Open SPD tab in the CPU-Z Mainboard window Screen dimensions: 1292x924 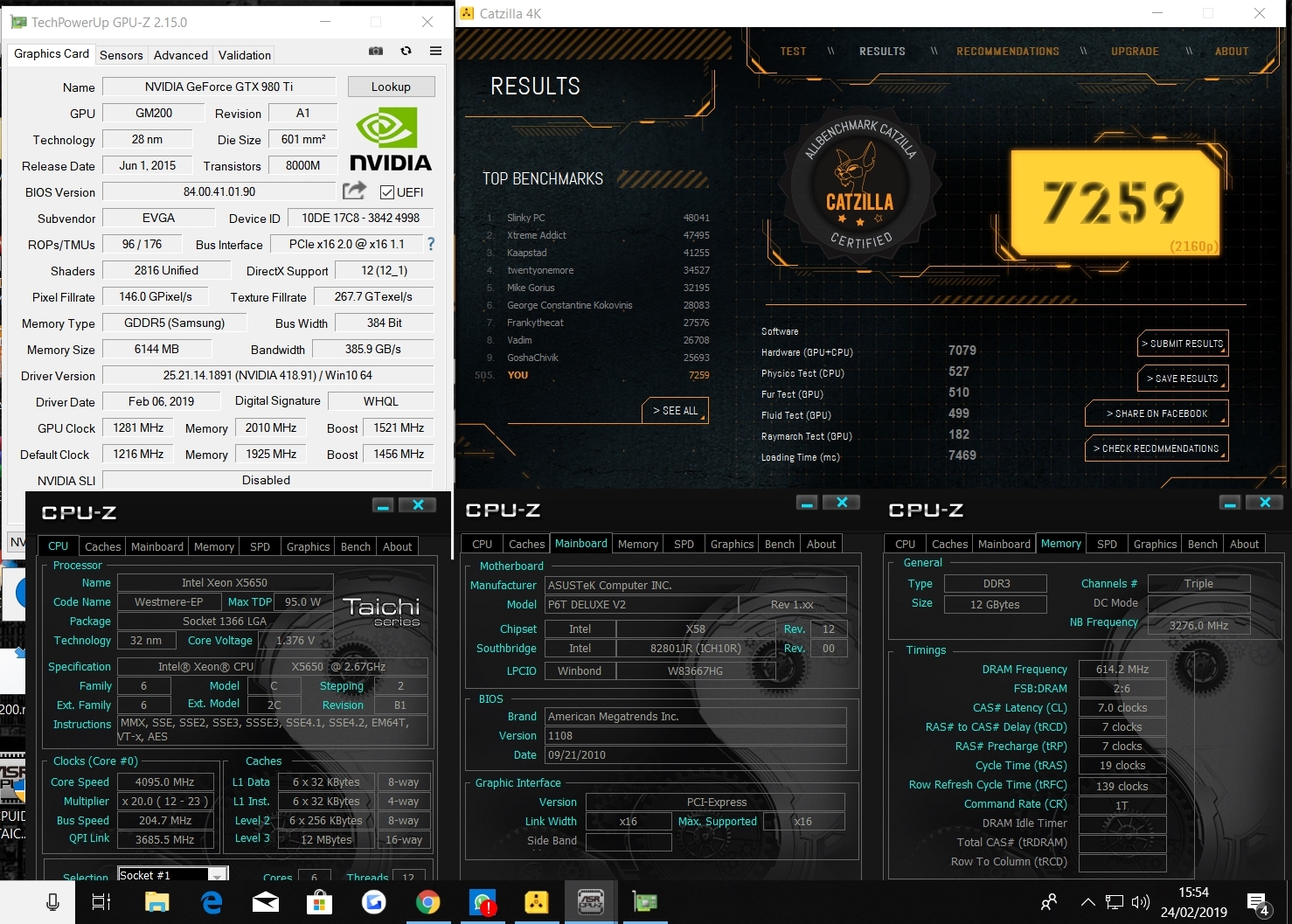coord(684,544)
